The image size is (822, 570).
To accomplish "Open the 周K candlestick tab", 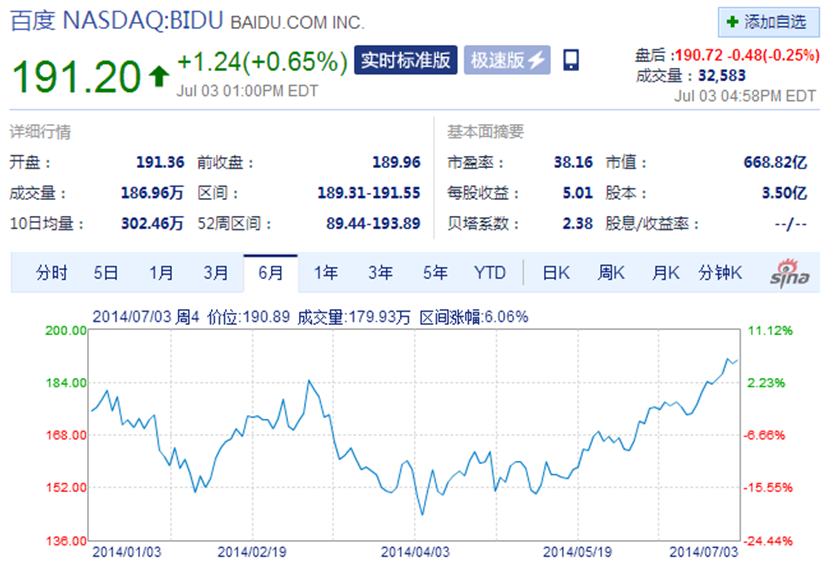I will (x=611, y=273).
